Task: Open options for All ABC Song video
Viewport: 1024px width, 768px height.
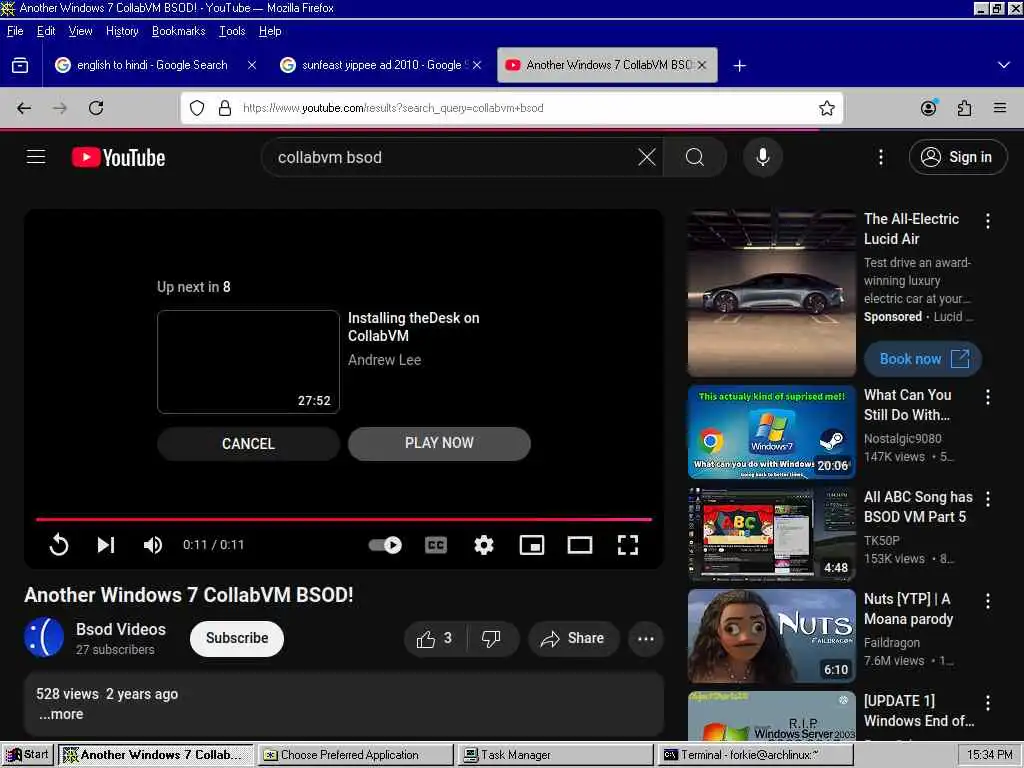Action: click(x=987, y=499)
